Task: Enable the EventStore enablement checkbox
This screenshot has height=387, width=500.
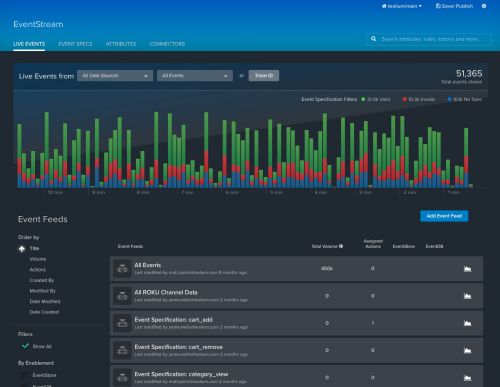Action: pyautogui.click(x=24, y=375)
